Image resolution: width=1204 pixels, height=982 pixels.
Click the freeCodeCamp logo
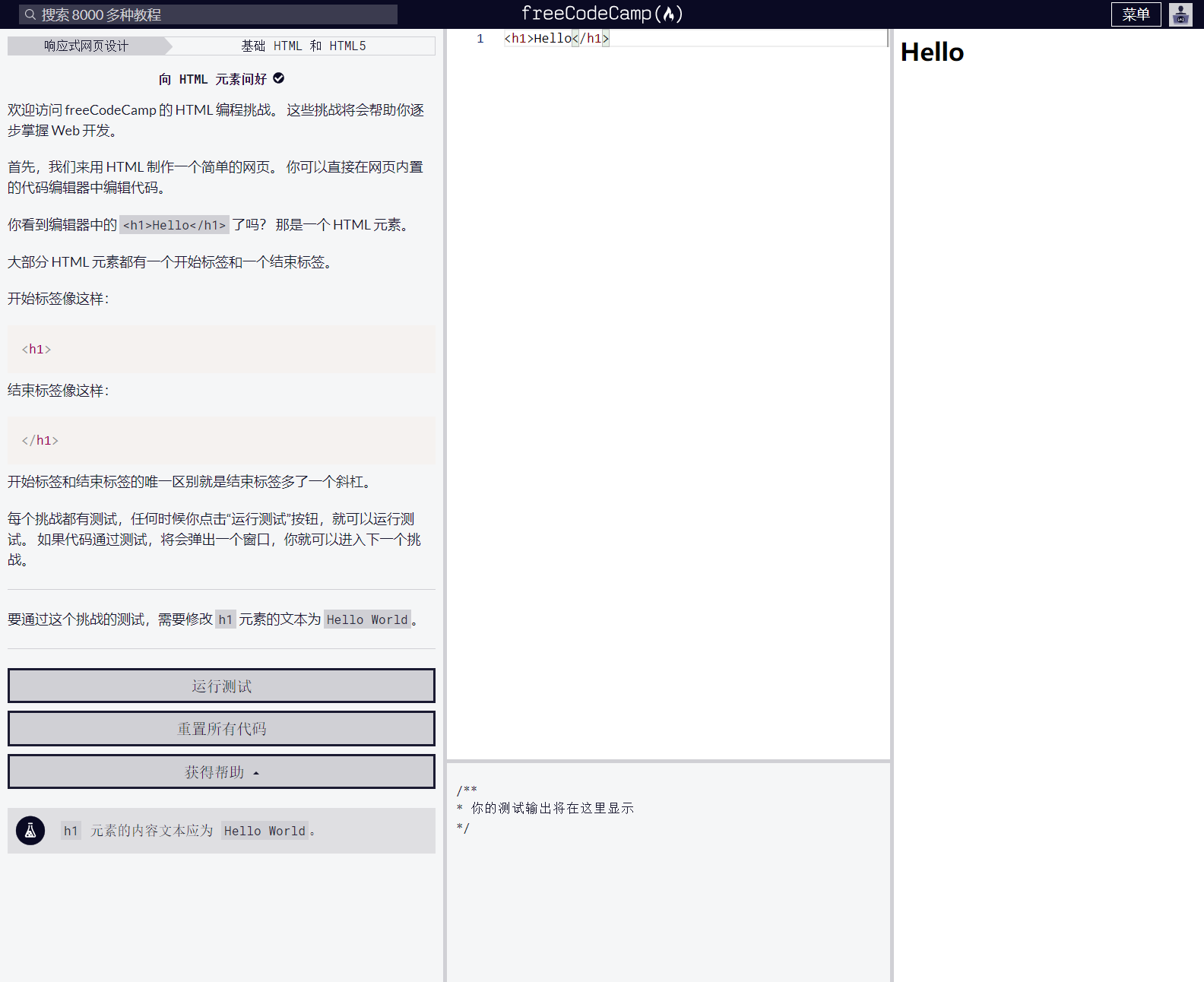point(602,14)
